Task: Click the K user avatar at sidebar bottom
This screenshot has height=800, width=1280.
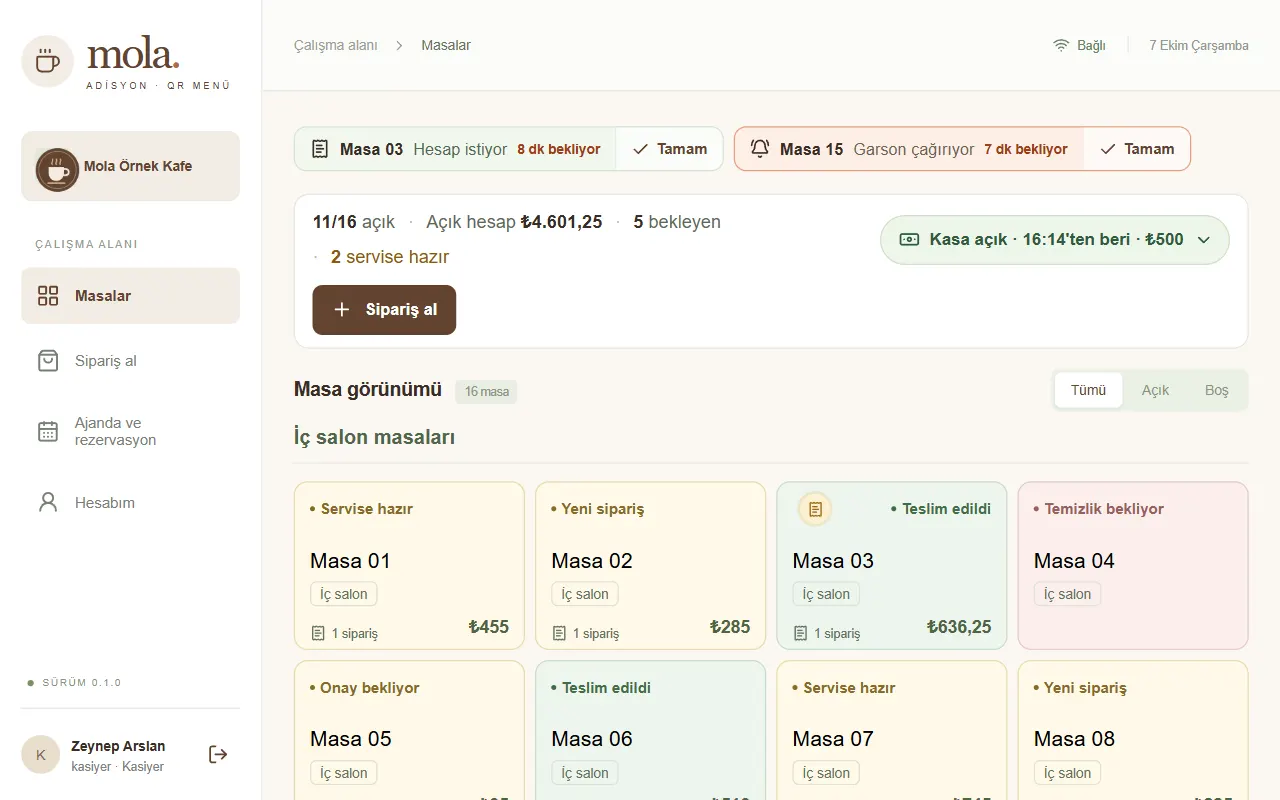Action: pyautogui.click(x=41, y=755)
